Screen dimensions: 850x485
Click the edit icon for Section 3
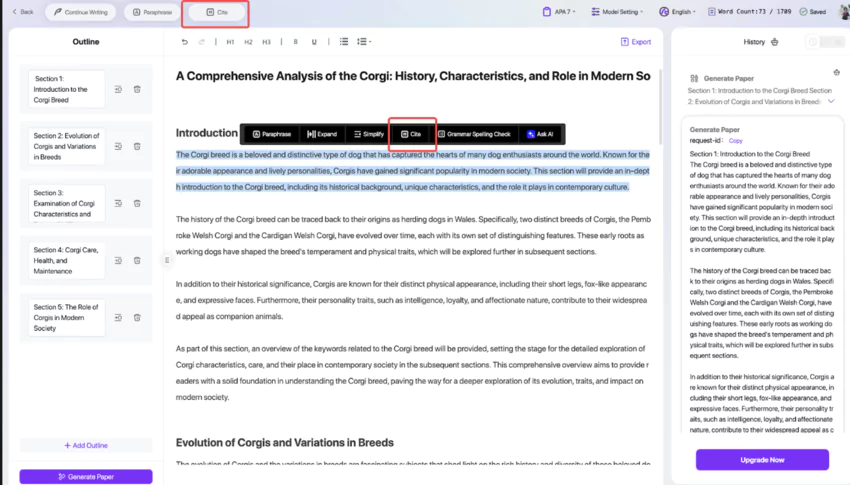118,203
